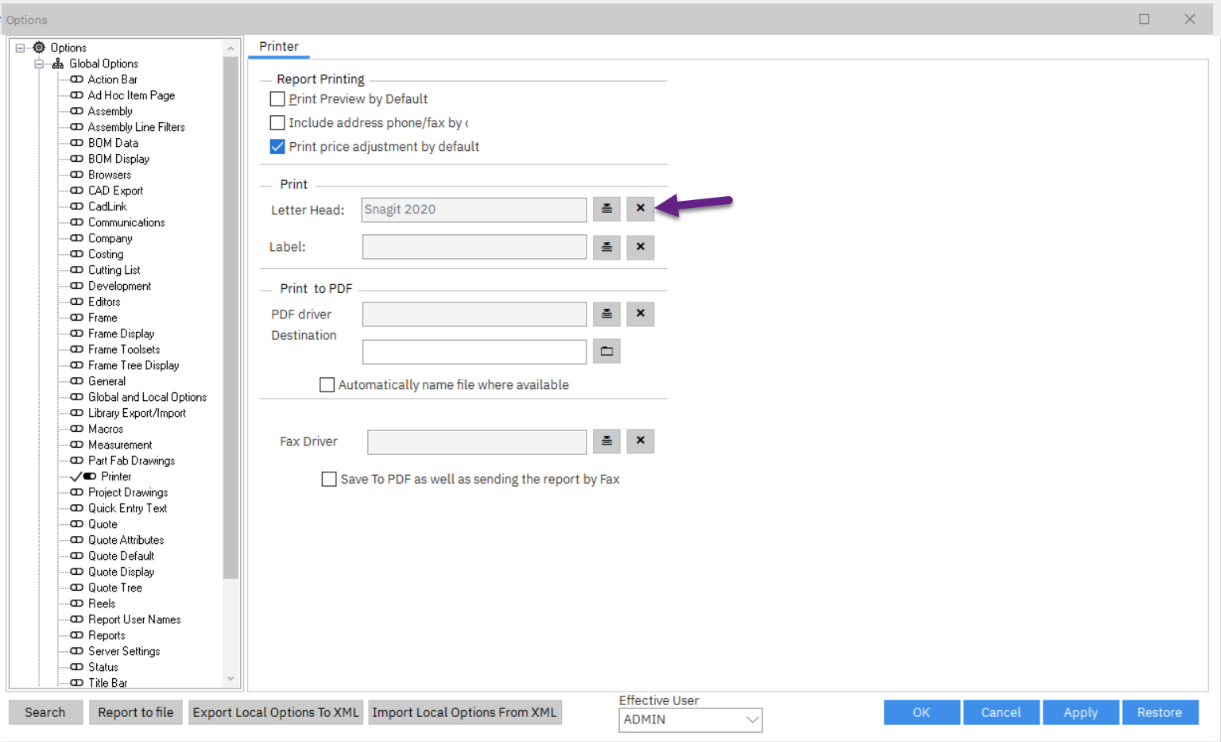
Task: Browse for PDF destination folder
Action: coord(606,352)
